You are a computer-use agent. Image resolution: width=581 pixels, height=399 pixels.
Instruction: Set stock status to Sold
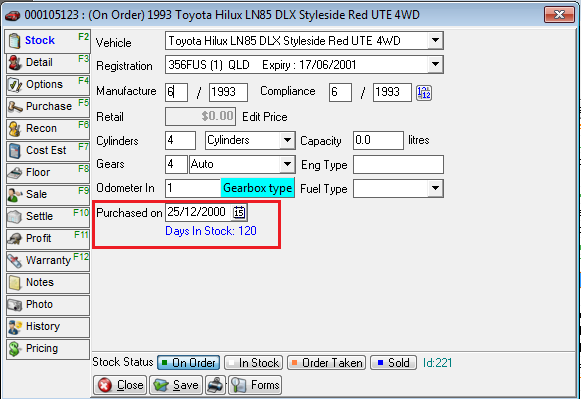pos(394,363)
